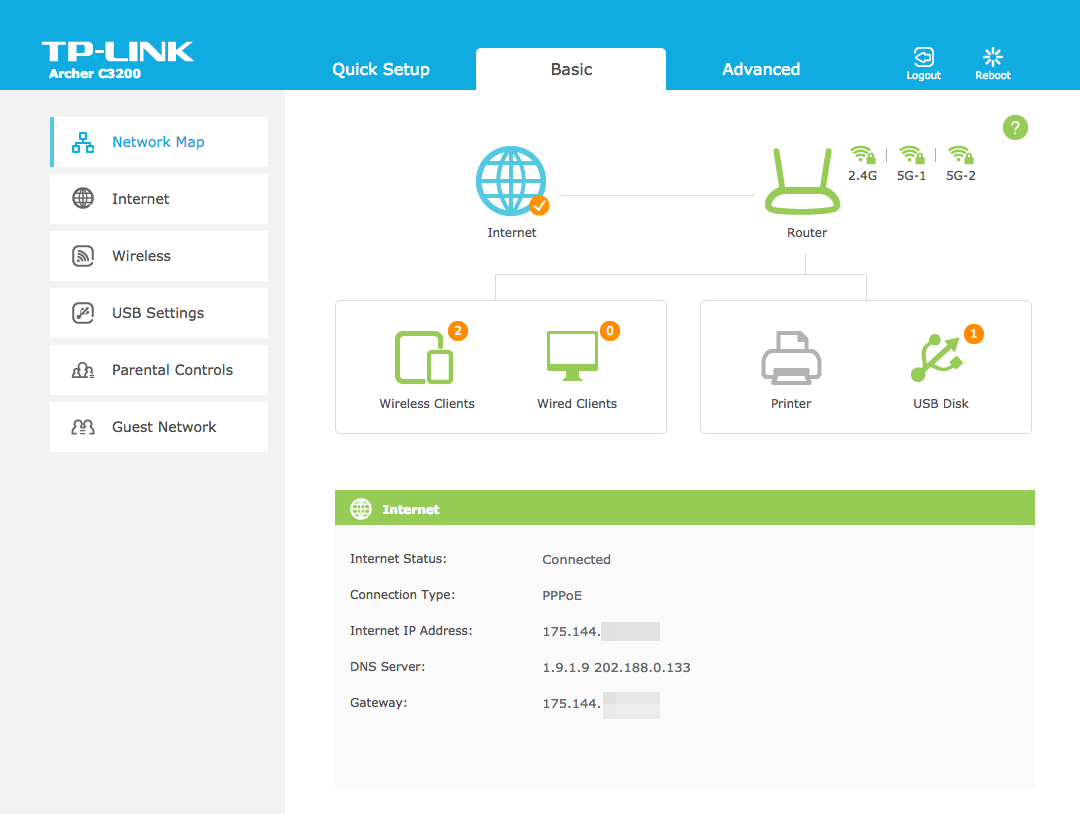The image size is (1080, 814).
Task: Open Guest Network in the sidebar
Action: pos(159,427)
